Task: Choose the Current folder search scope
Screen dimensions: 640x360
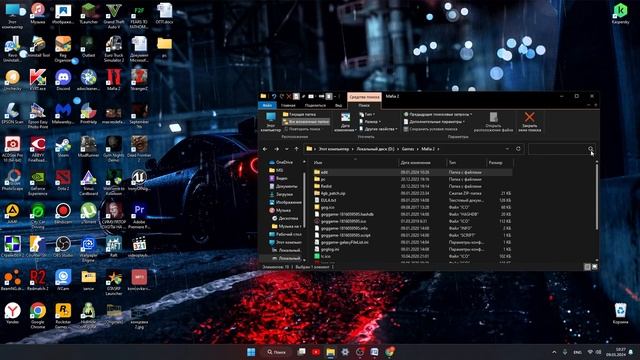Action: coord(300,114)
